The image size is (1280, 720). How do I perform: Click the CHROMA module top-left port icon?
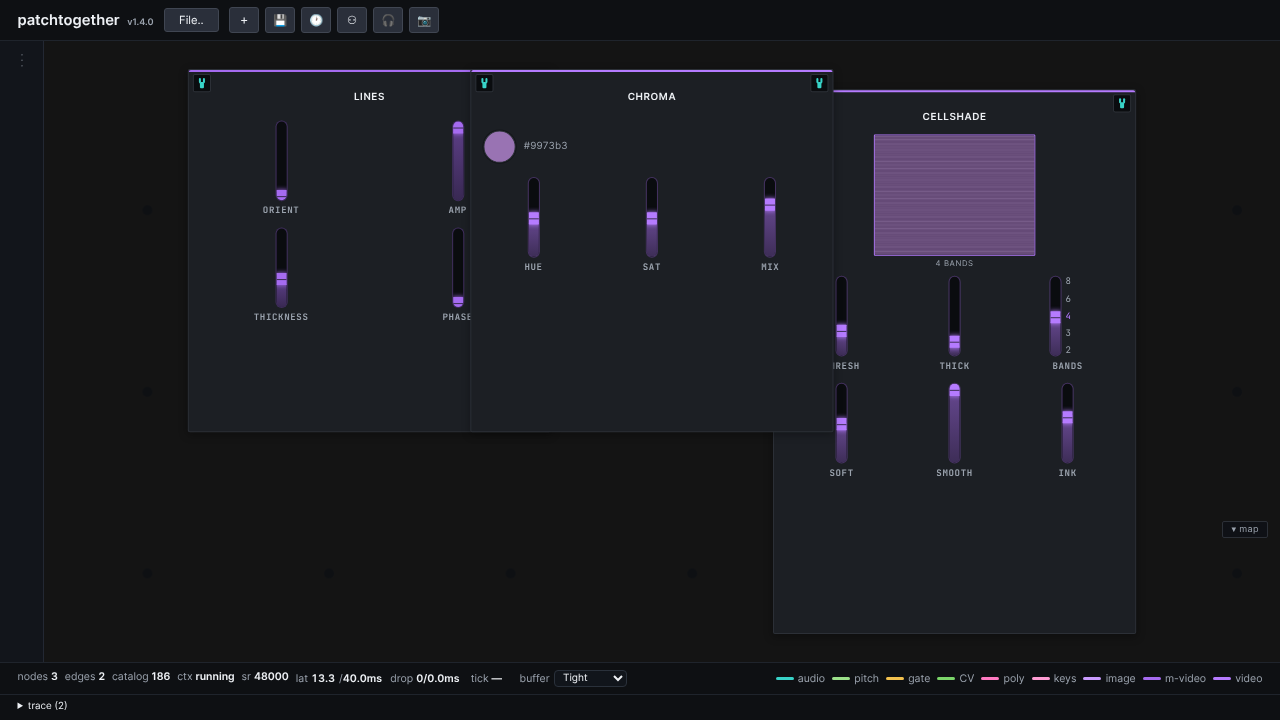coord(484,83)
